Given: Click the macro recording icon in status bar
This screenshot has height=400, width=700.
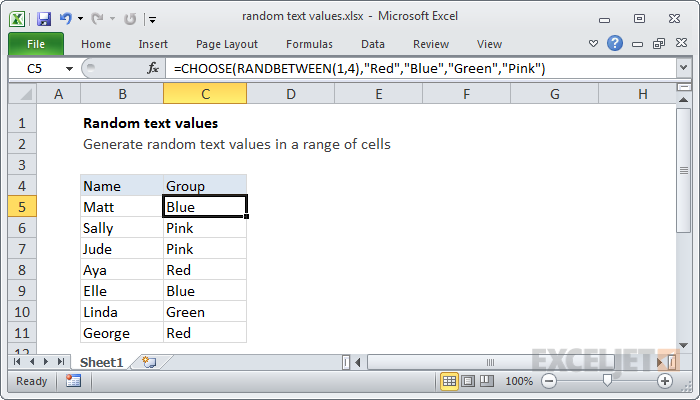Looking at the screenshot, I should [73, 381].
